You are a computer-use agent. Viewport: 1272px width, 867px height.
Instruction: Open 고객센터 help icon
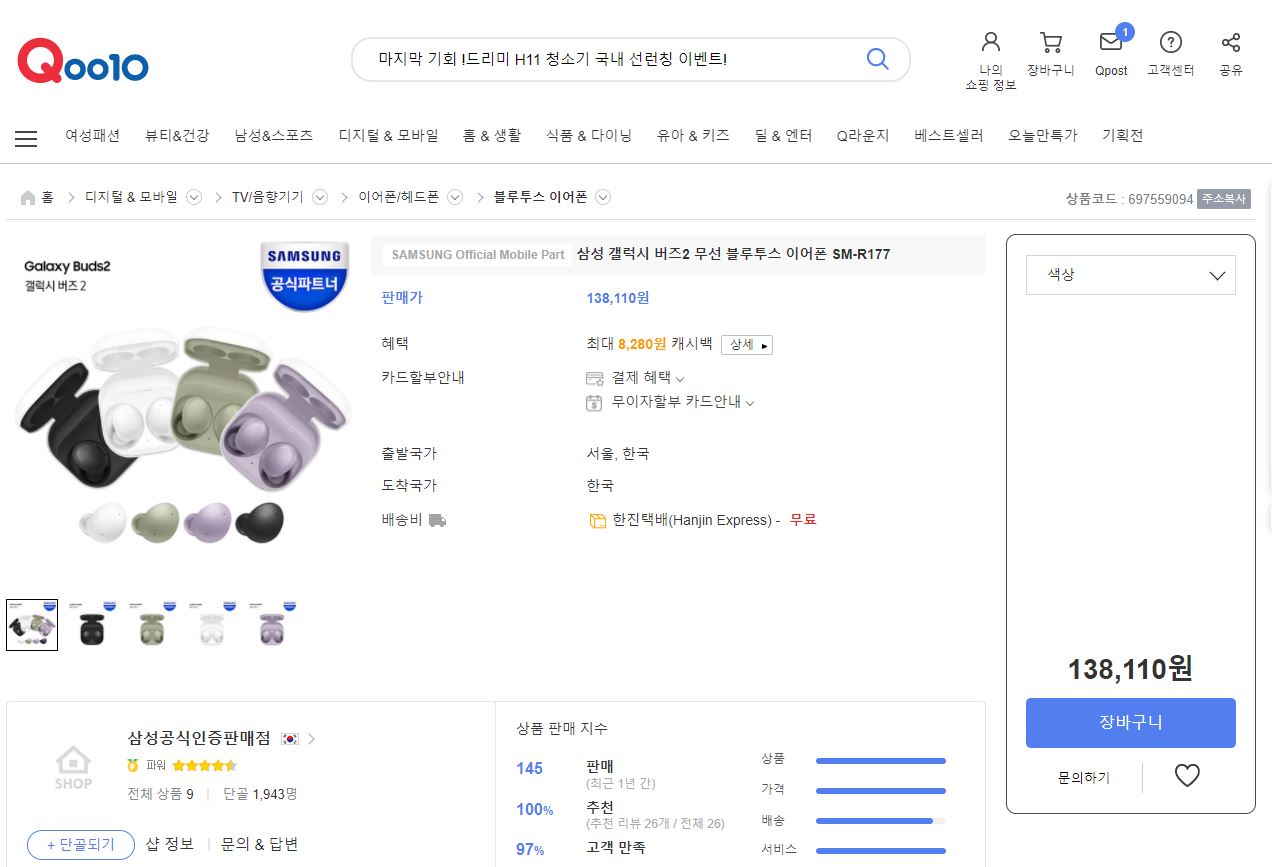pos(1171,42)
